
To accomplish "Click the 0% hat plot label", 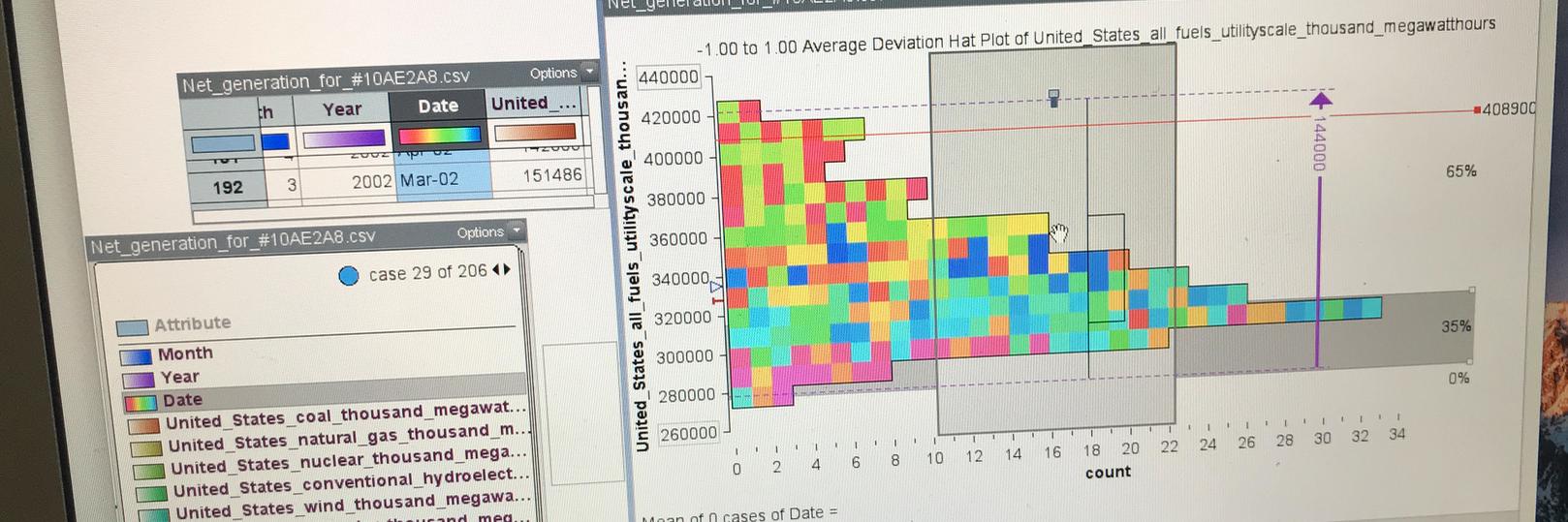I will pos(1458,378).
